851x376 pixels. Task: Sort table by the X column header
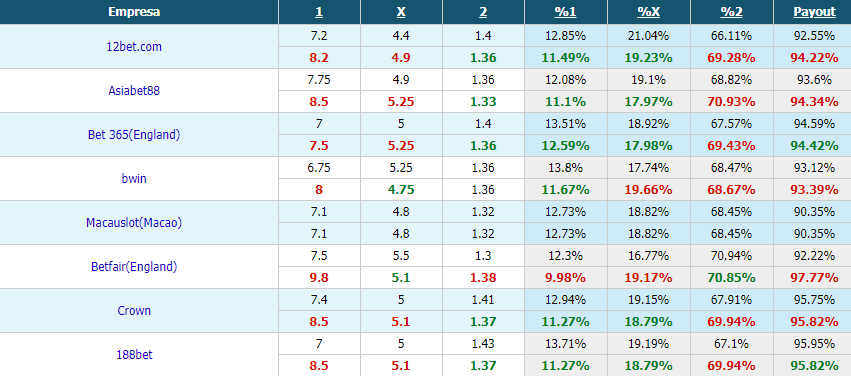click(x=401, y=12)
